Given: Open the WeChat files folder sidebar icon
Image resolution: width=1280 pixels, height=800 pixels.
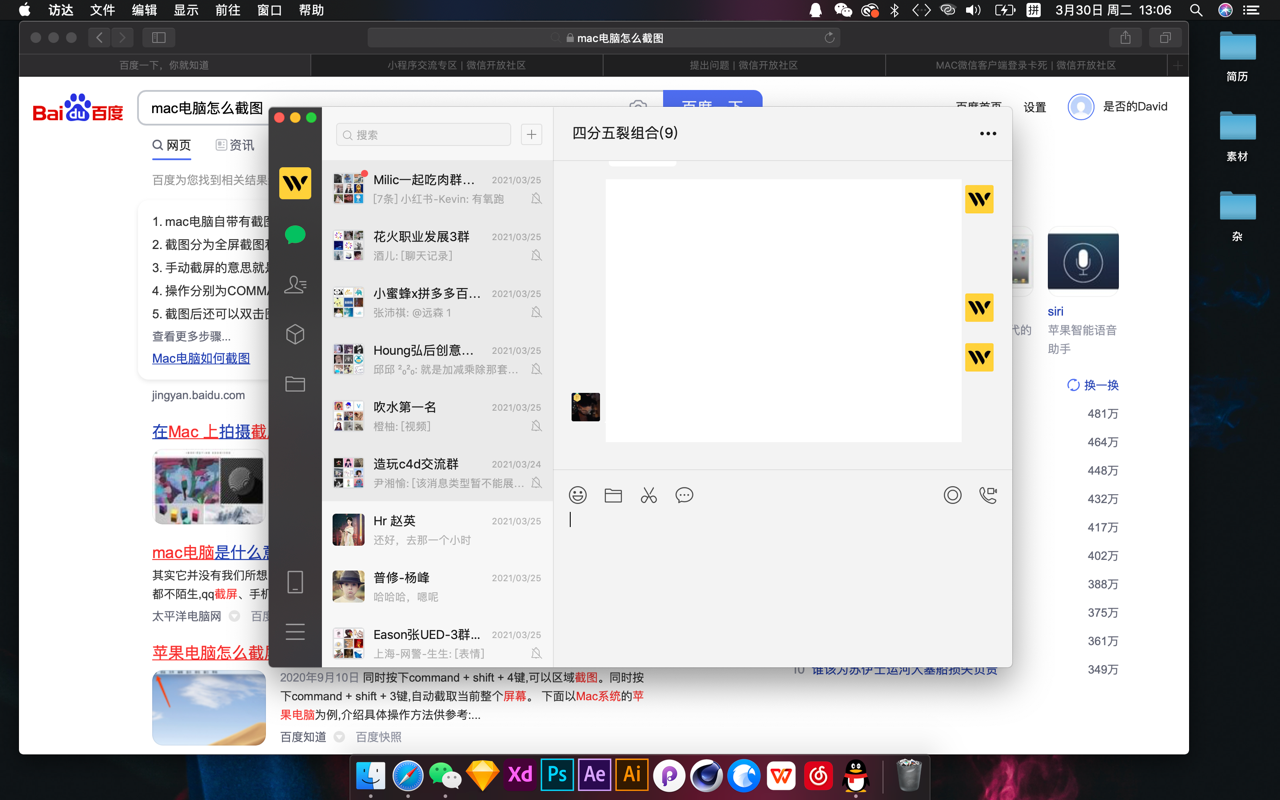Looking at the screenshot, I should click(x=295, y=384).
